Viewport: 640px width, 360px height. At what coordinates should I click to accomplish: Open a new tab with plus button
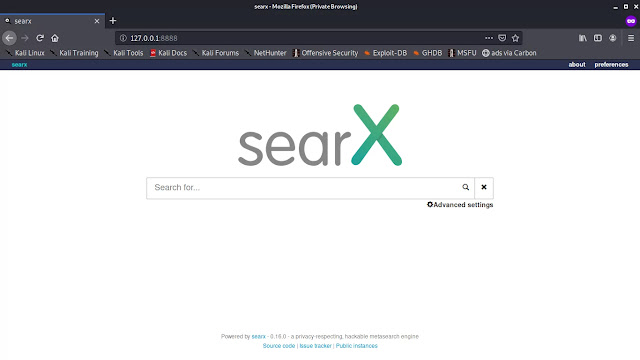(113, 21)
